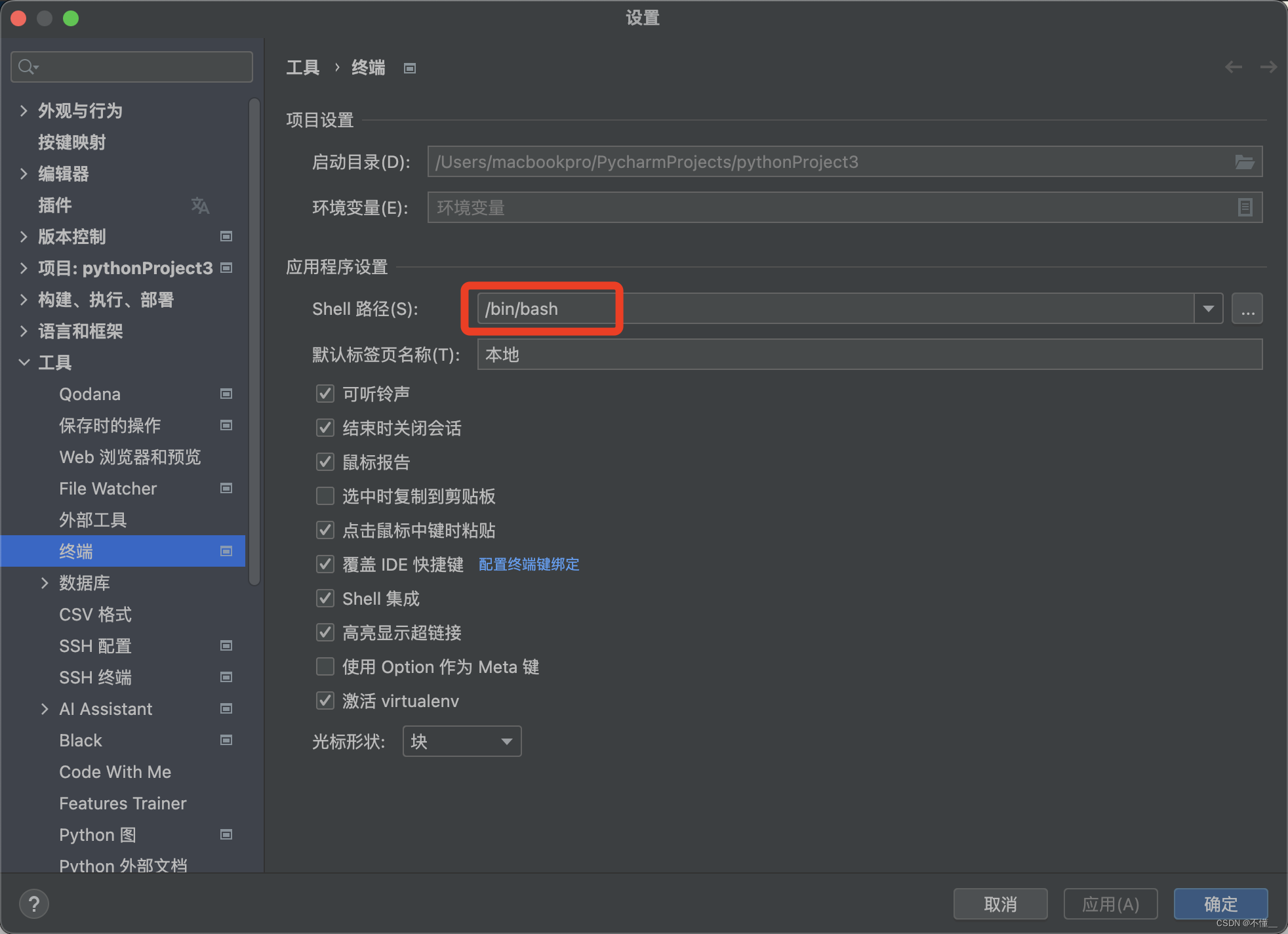
Task: Open the help question mark button
Action: [x=34, y=904]
